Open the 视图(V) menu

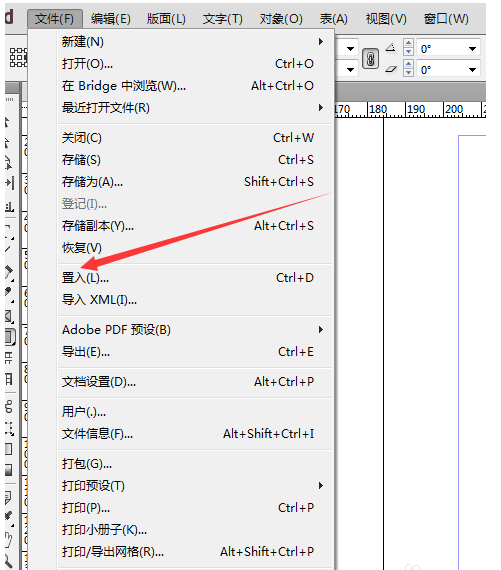[386, 19]
